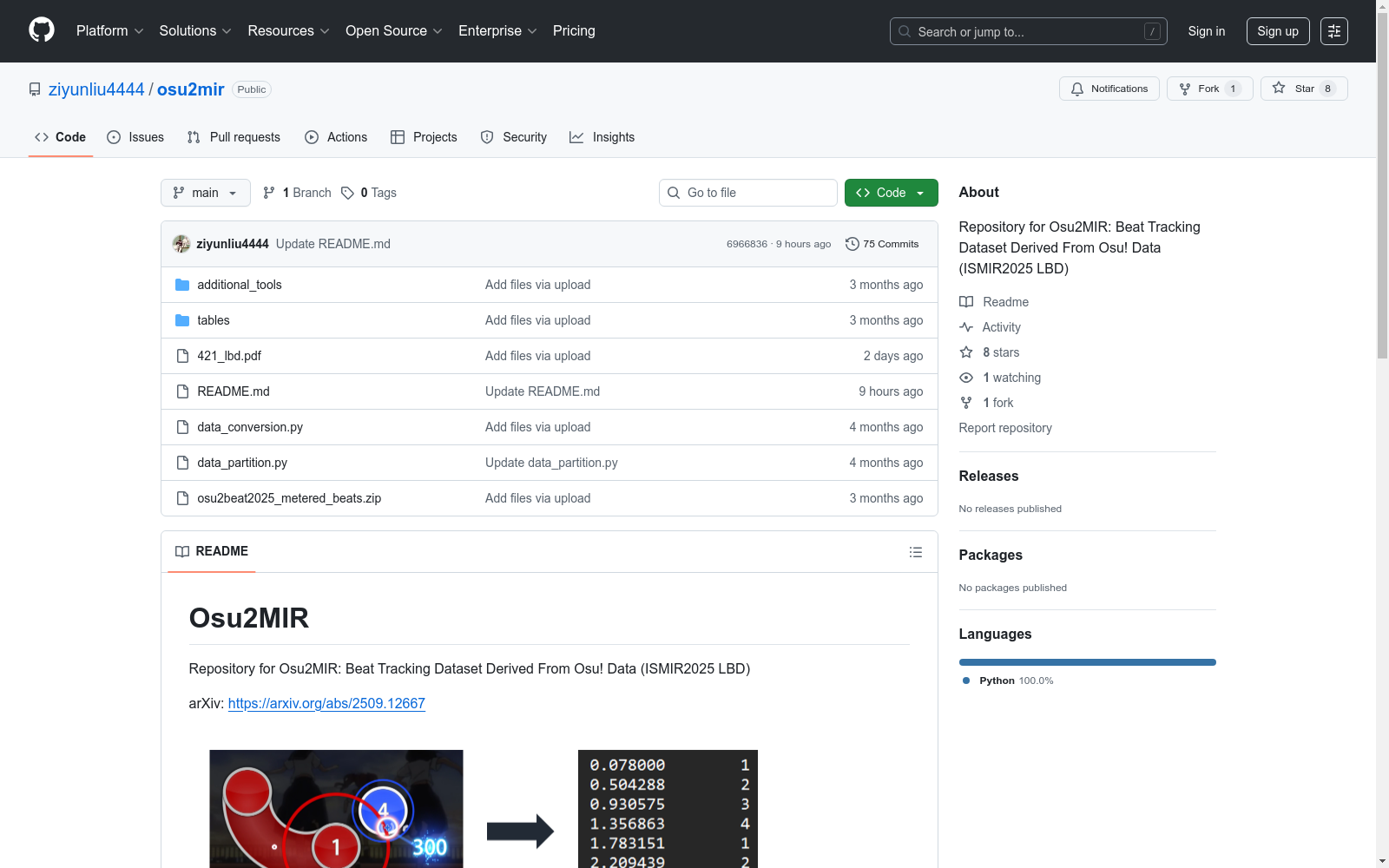Focus the Search or jump to field
Screen dimensions: 1389x868
1028,31
